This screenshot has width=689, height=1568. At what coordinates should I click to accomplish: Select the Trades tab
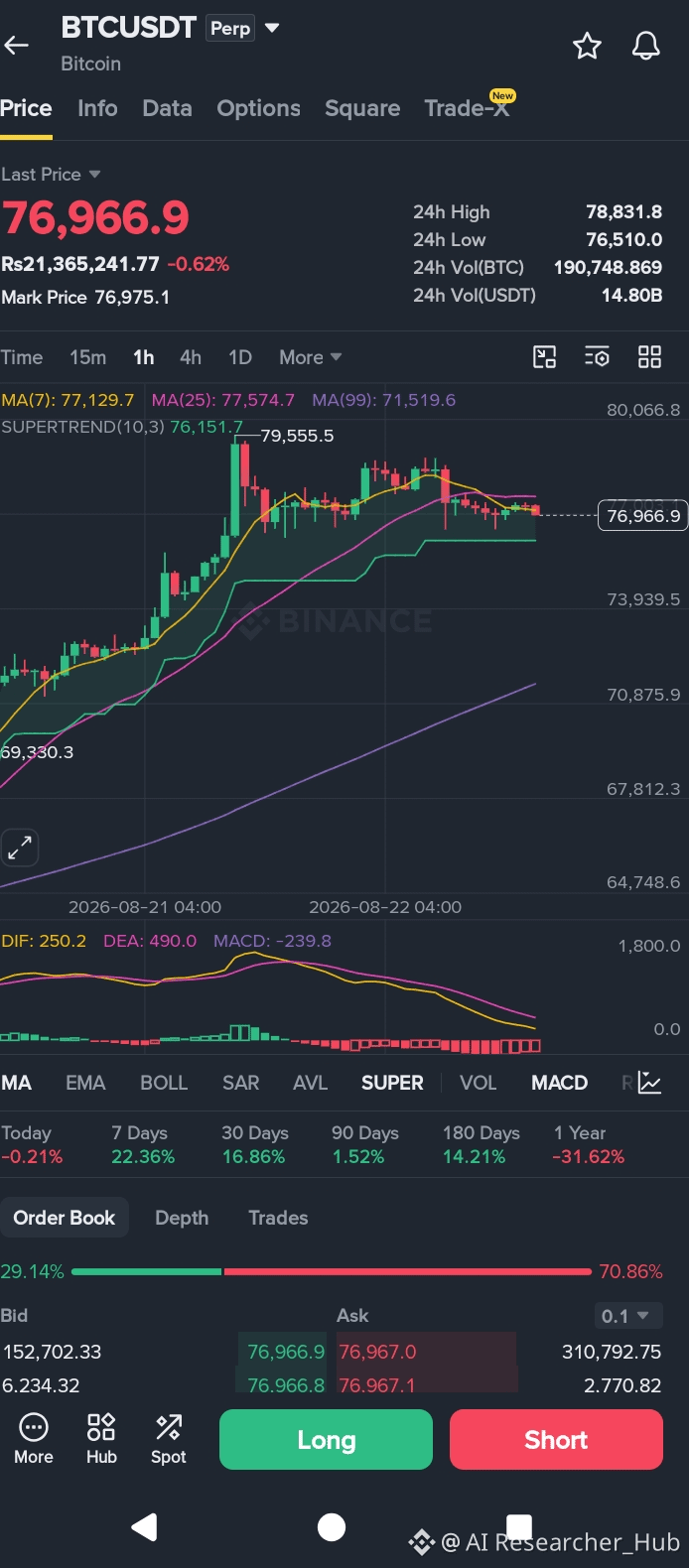278,1218
